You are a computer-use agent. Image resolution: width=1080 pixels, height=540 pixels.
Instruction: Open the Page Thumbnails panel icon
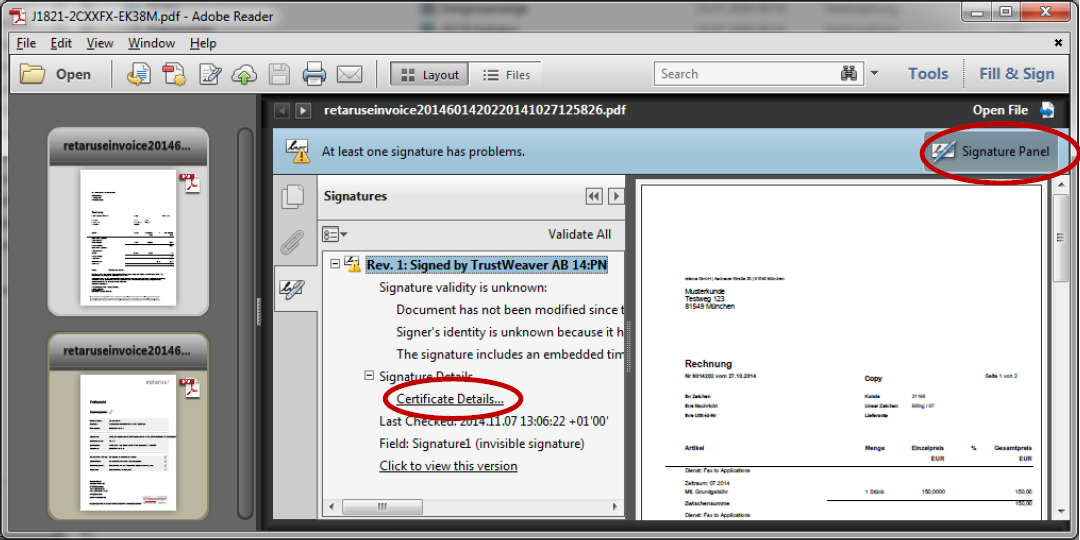(x=292, y=197)
